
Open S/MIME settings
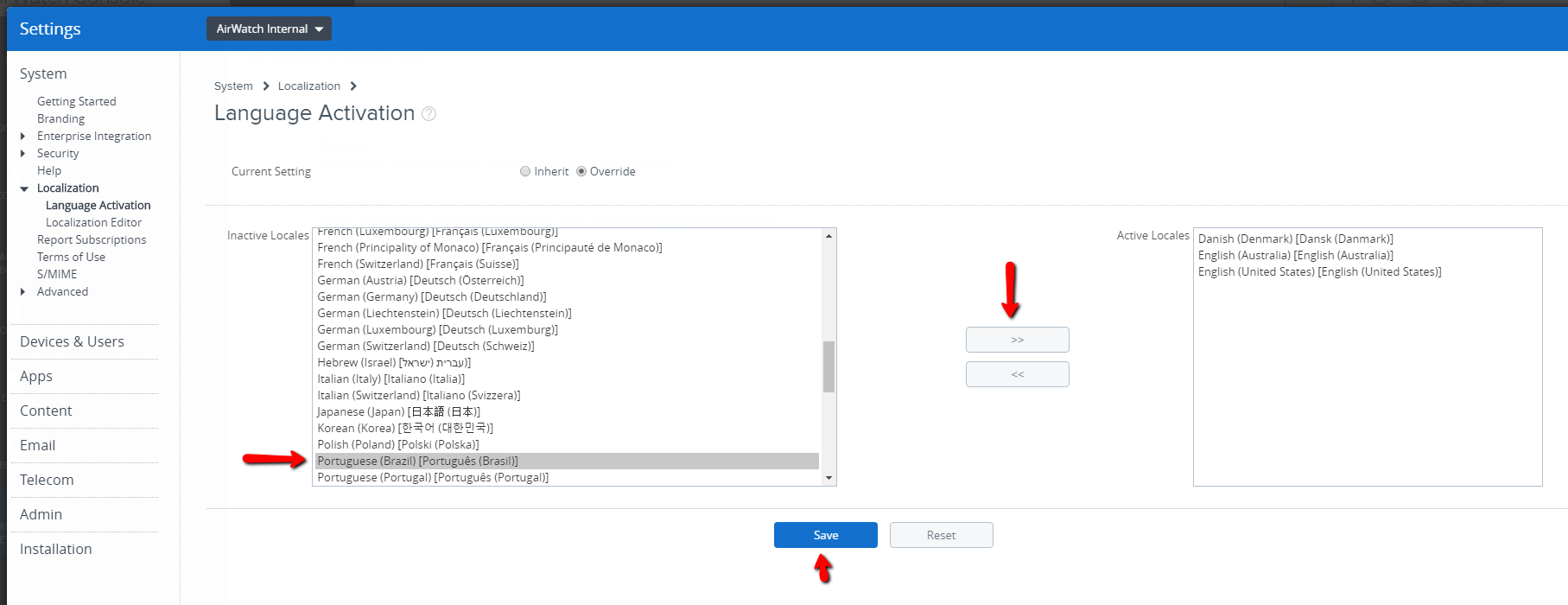[x=57, y=274]
